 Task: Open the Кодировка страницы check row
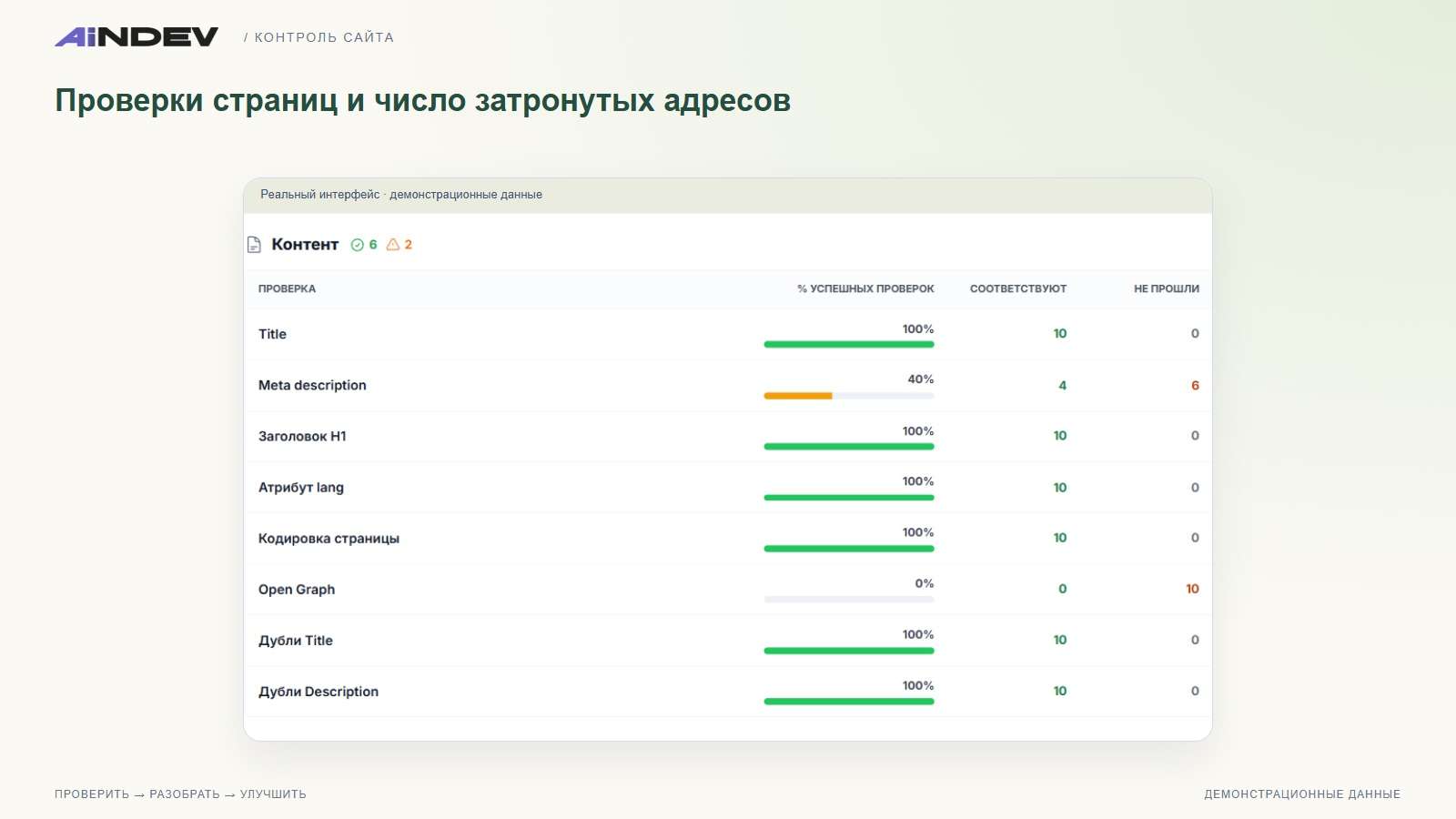coord(728,538)
